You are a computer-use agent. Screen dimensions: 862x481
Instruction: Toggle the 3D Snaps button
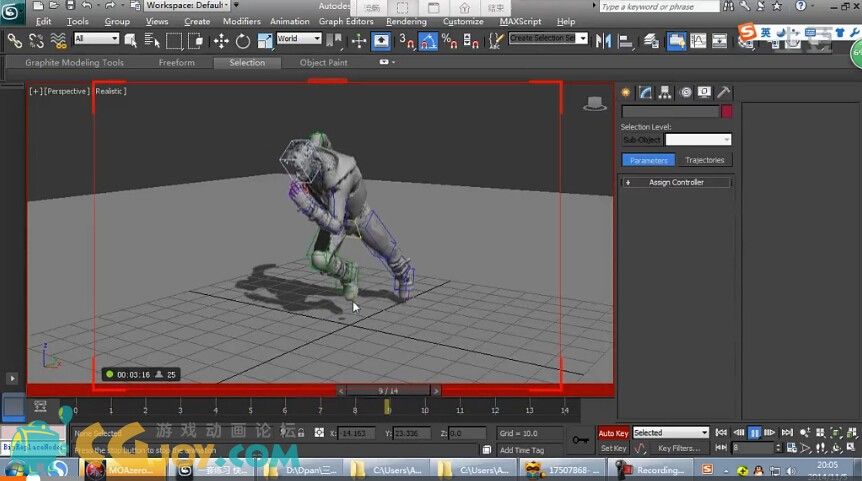pyautogui.click(x=407, y=41)
